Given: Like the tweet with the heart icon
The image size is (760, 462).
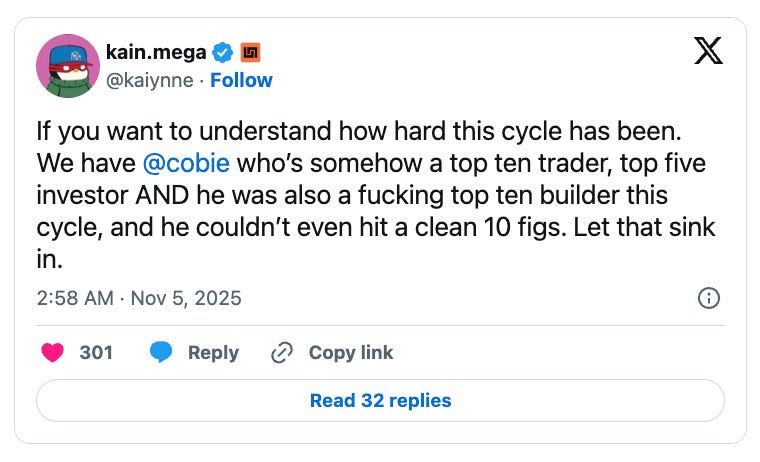Looking at the screenshot, I should pos(52,352).
